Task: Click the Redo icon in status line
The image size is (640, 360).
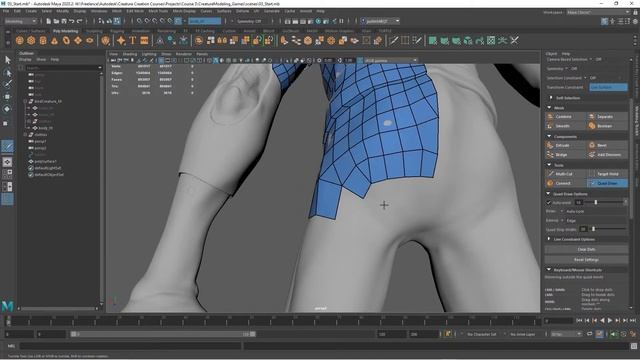Action: 80,21
